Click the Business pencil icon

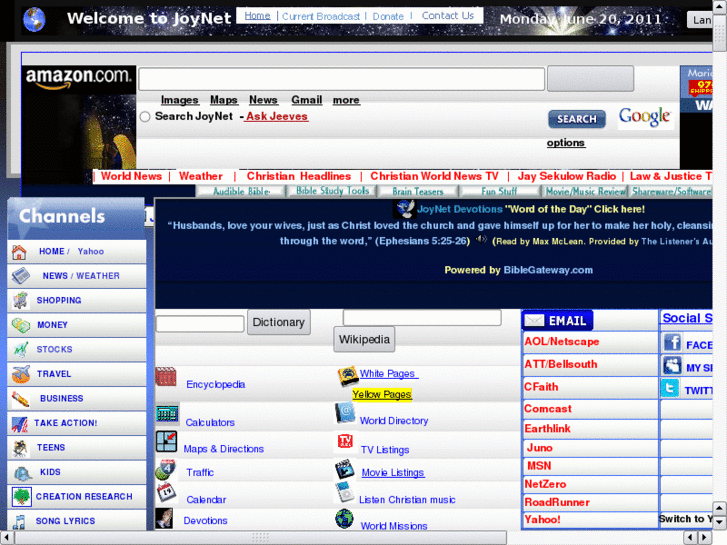[x=20, y=398]
